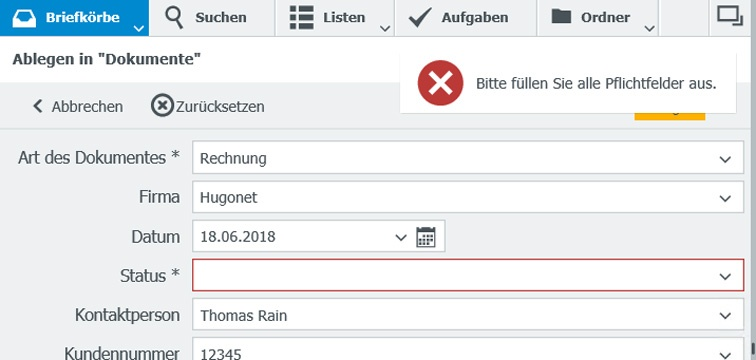Screen dimensions: 756x360
Task: Expand the Briefkörbe dropdown arrow
Action: 138,28
